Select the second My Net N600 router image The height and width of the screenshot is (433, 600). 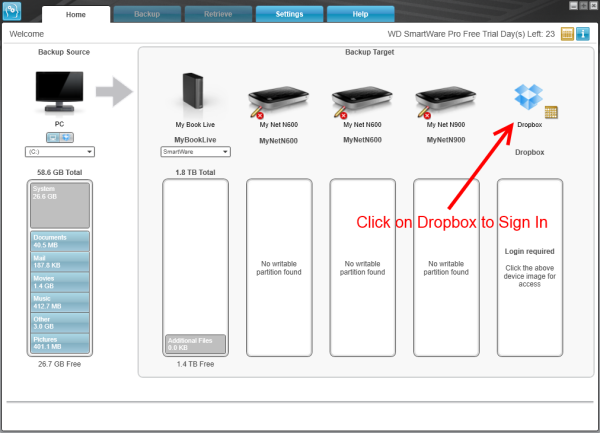362,100
